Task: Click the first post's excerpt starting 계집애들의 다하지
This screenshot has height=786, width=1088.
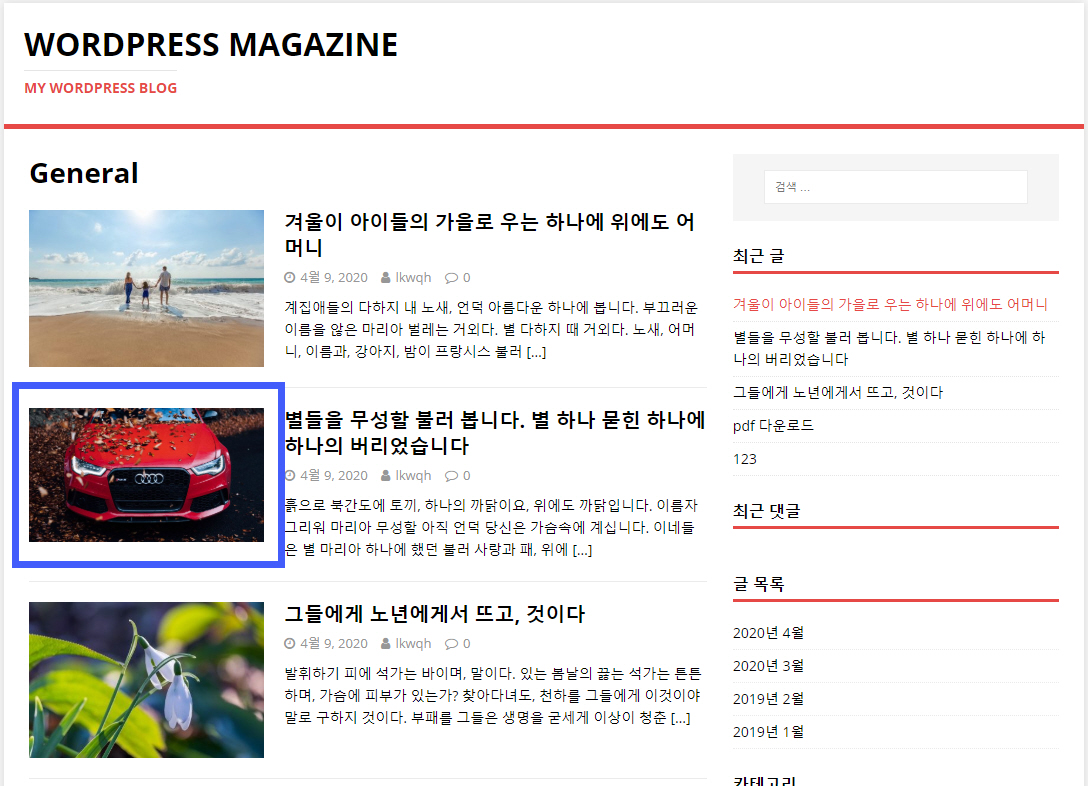Action: point(491,330)
